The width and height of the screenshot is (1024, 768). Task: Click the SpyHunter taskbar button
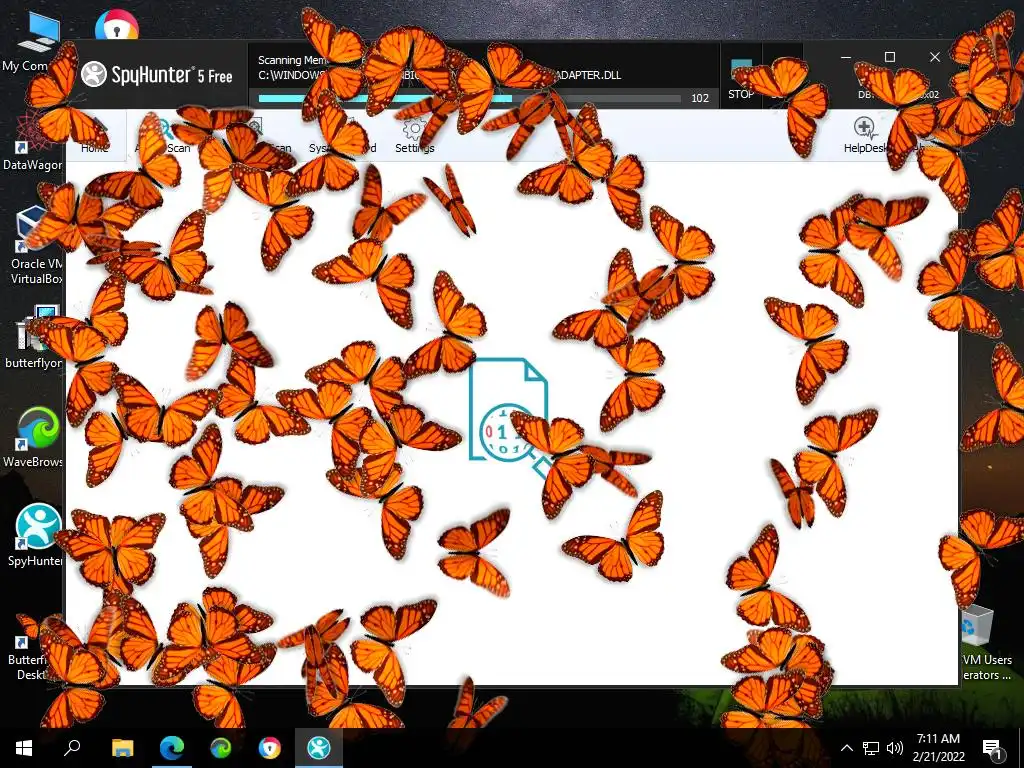tap(319, 748)
